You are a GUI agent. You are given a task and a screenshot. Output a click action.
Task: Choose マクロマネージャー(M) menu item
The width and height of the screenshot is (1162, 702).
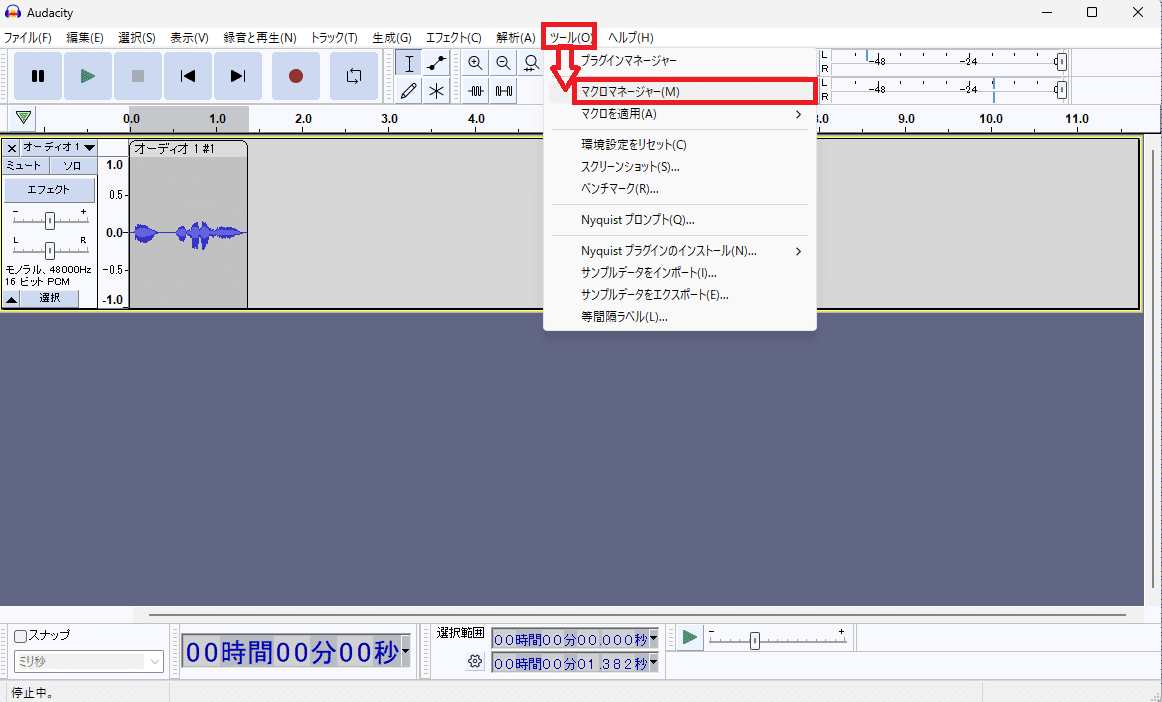pos(694,92)
